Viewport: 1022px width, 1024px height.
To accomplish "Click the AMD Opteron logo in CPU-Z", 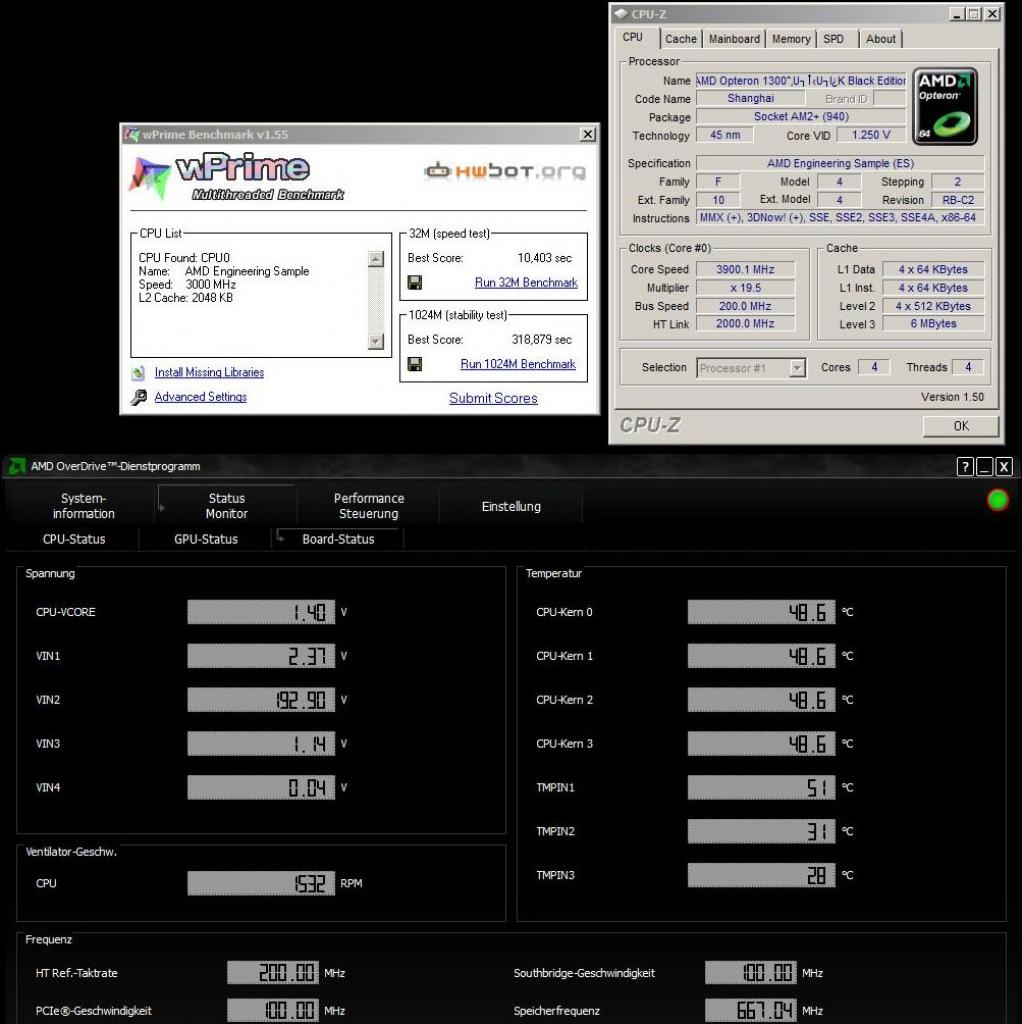I will coord(945,106).
